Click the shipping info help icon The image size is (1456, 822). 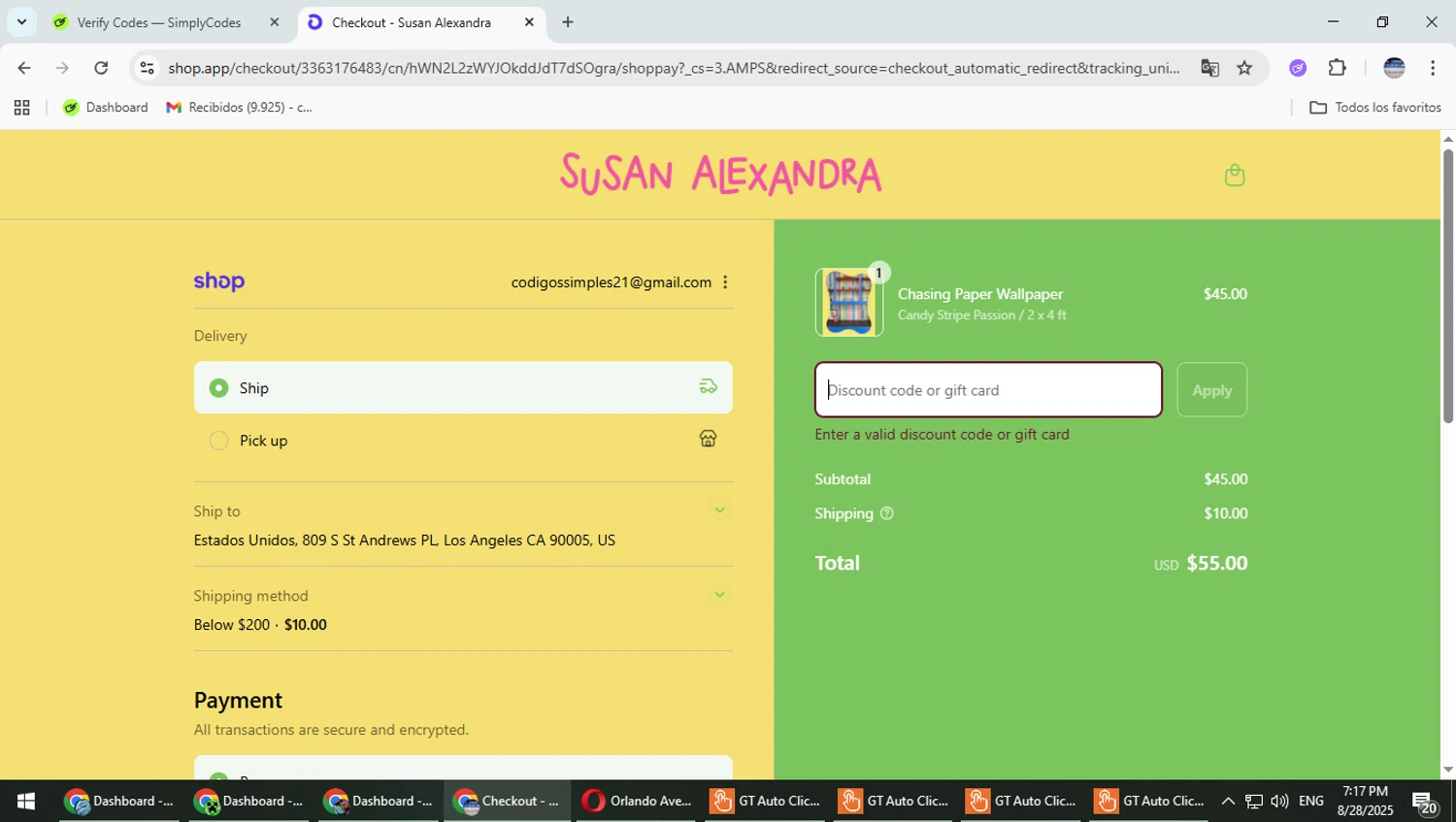coord(886,513)
